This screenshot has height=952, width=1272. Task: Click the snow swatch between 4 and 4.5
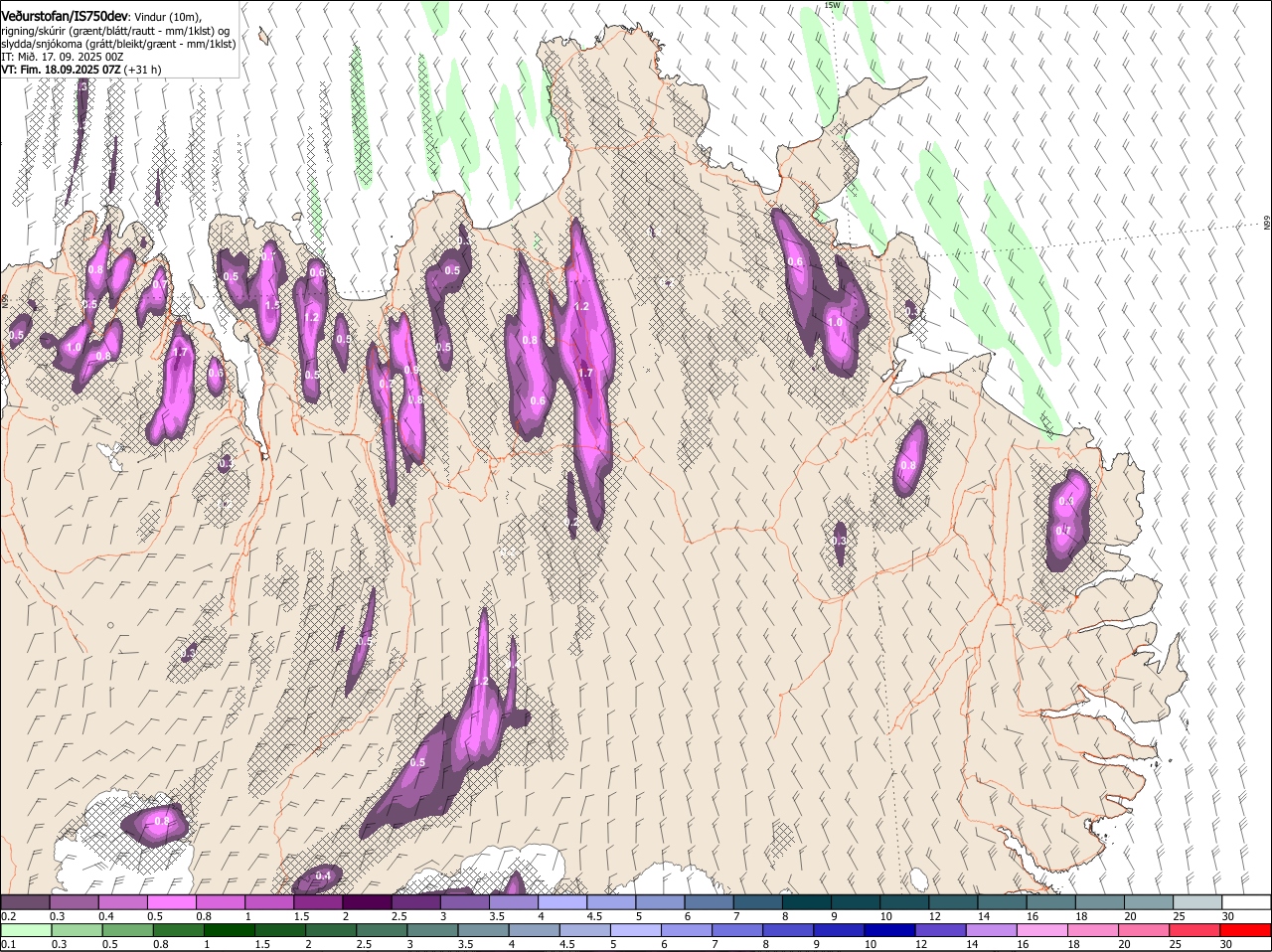pyautogui.click(x=562, y=901)
